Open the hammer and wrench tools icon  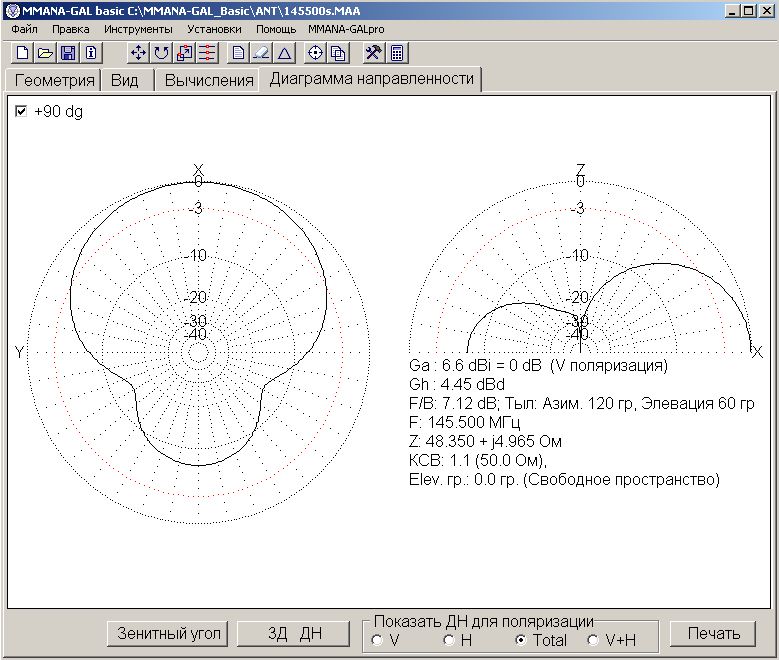click(x=373, y=53)
